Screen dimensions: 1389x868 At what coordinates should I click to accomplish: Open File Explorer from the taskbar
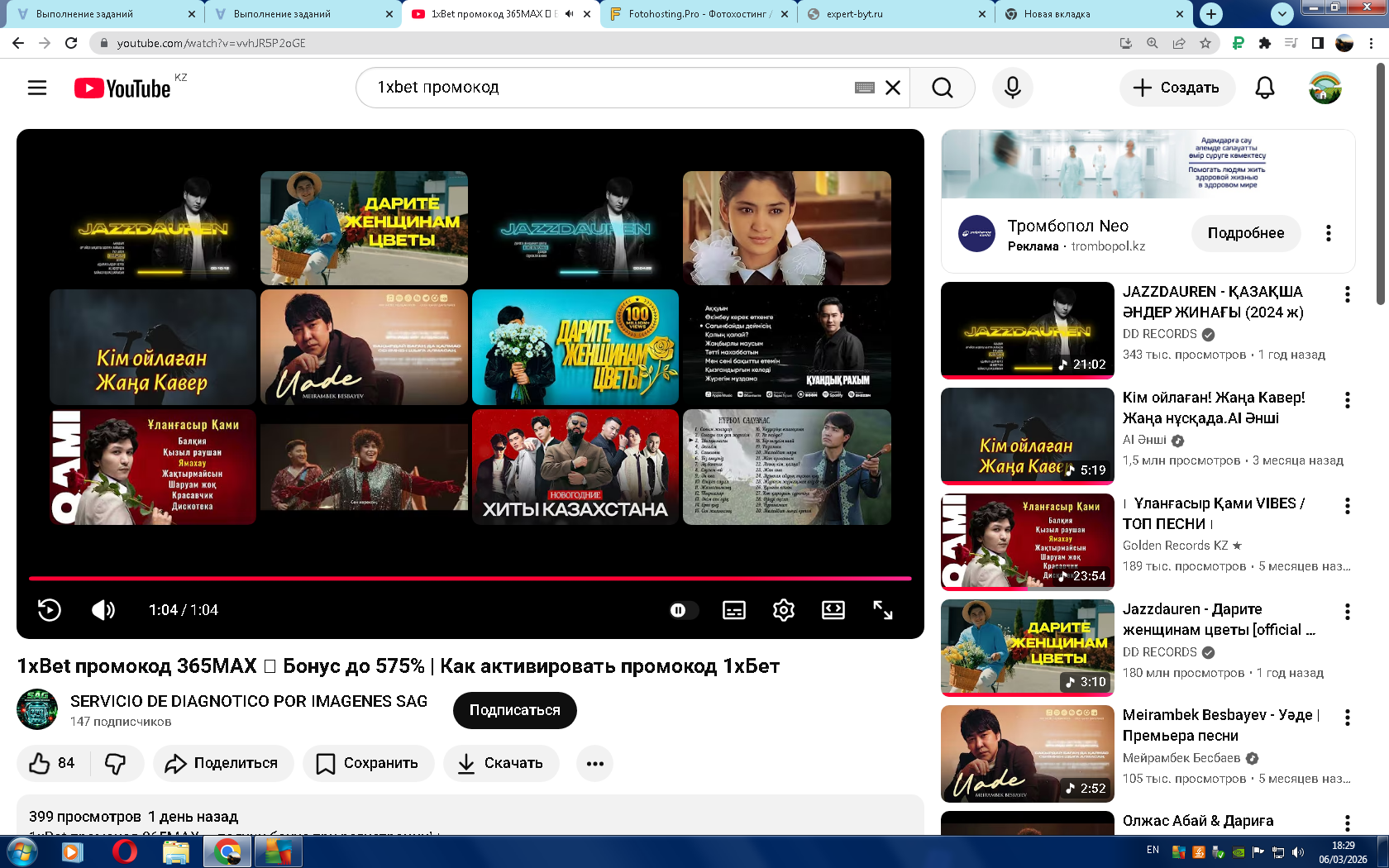point(175,851)
